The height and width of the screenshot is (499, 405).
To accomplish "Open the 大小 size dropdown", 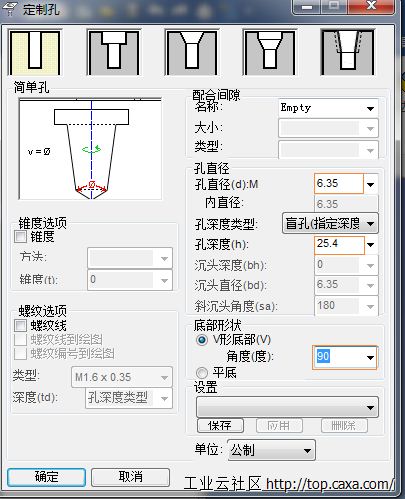I will pyautogui.click(x=328, y=128).
